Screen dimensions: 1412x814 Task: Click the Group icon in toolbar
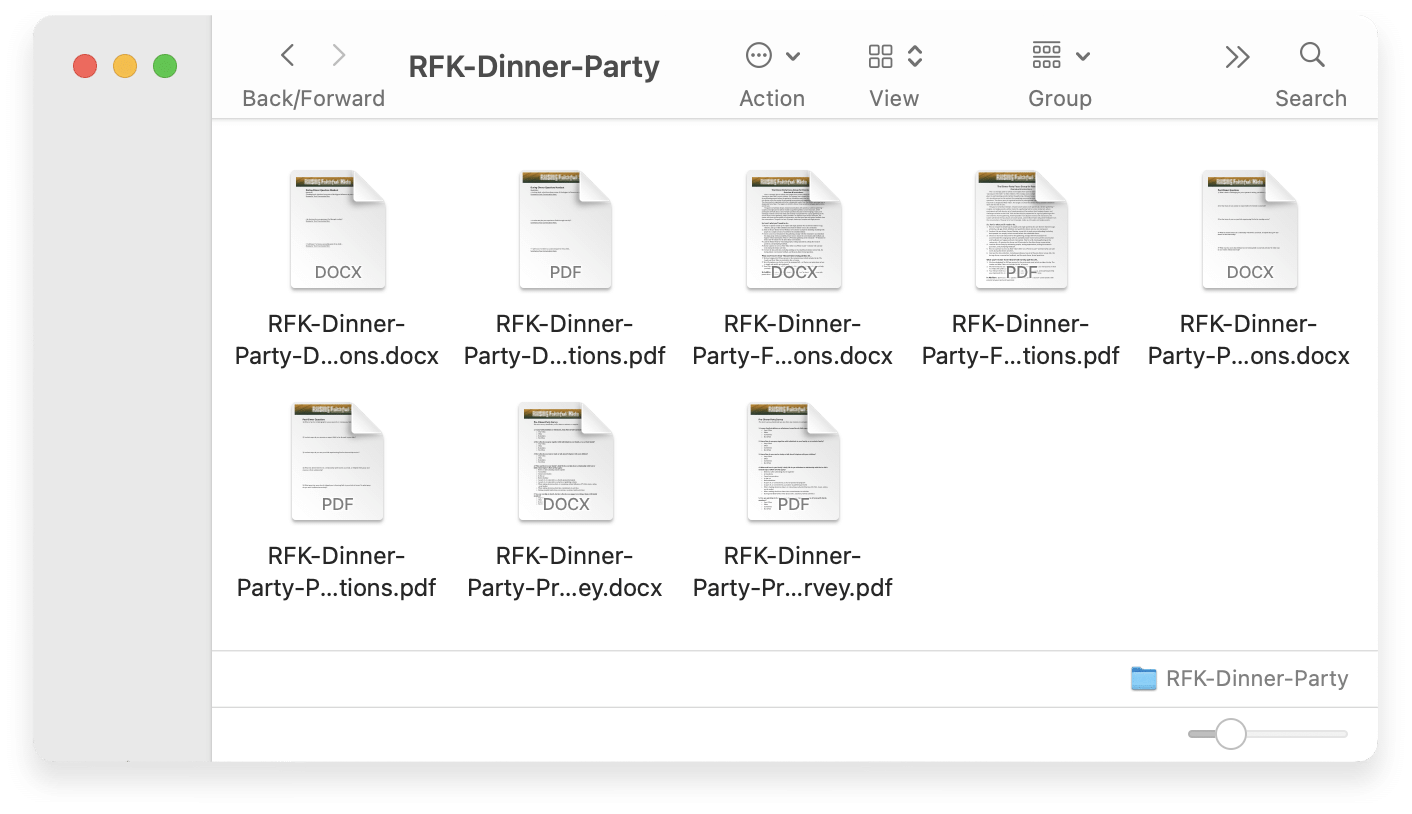(1046, 56)
